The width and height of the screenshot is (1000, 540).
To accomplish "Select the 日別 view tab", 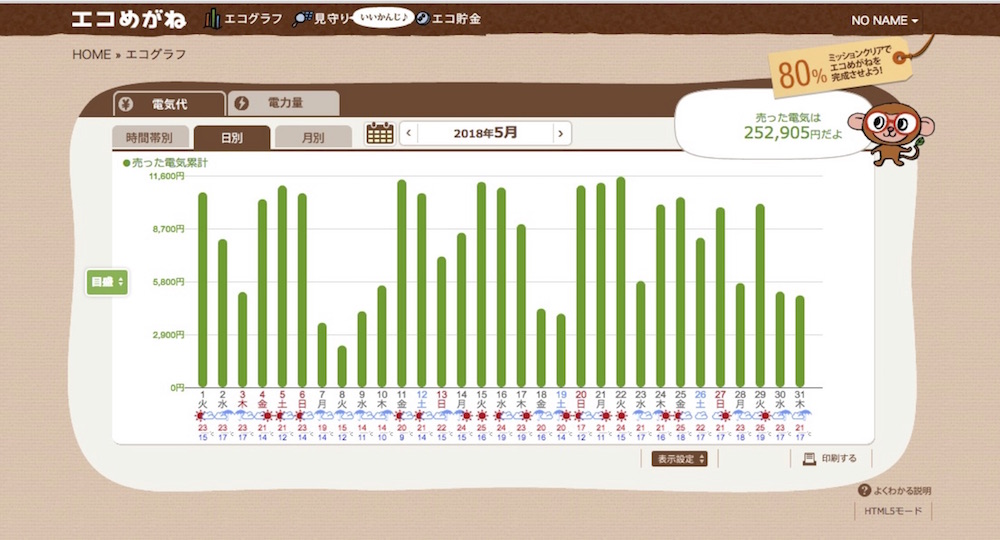I will [x=232, y=137].
